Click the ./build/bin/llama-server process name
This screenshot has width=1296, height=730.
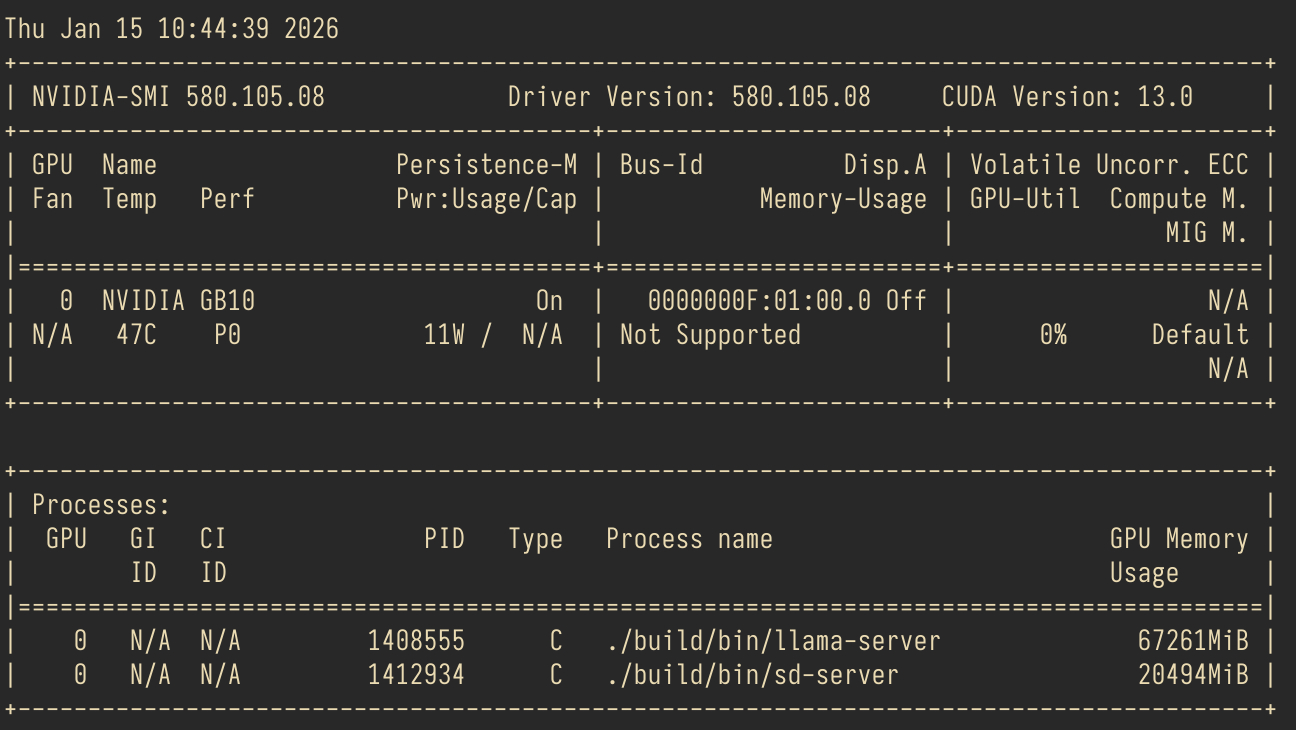(773, 641)
